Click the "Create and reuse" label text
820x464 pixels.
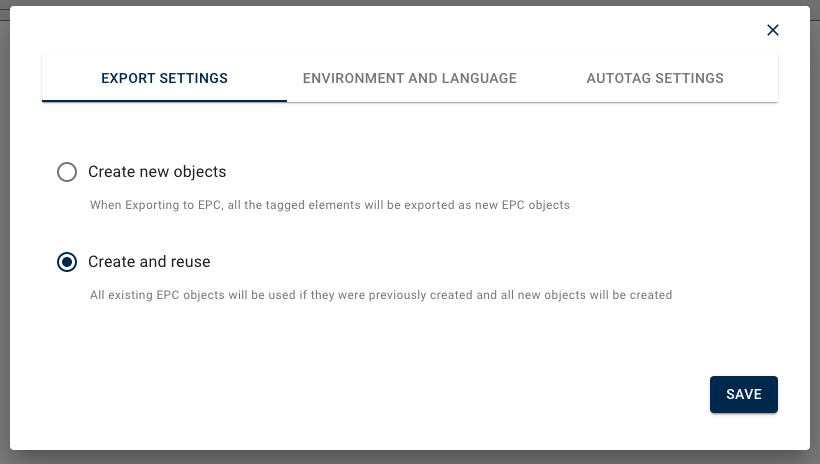[x=149, y=262]
